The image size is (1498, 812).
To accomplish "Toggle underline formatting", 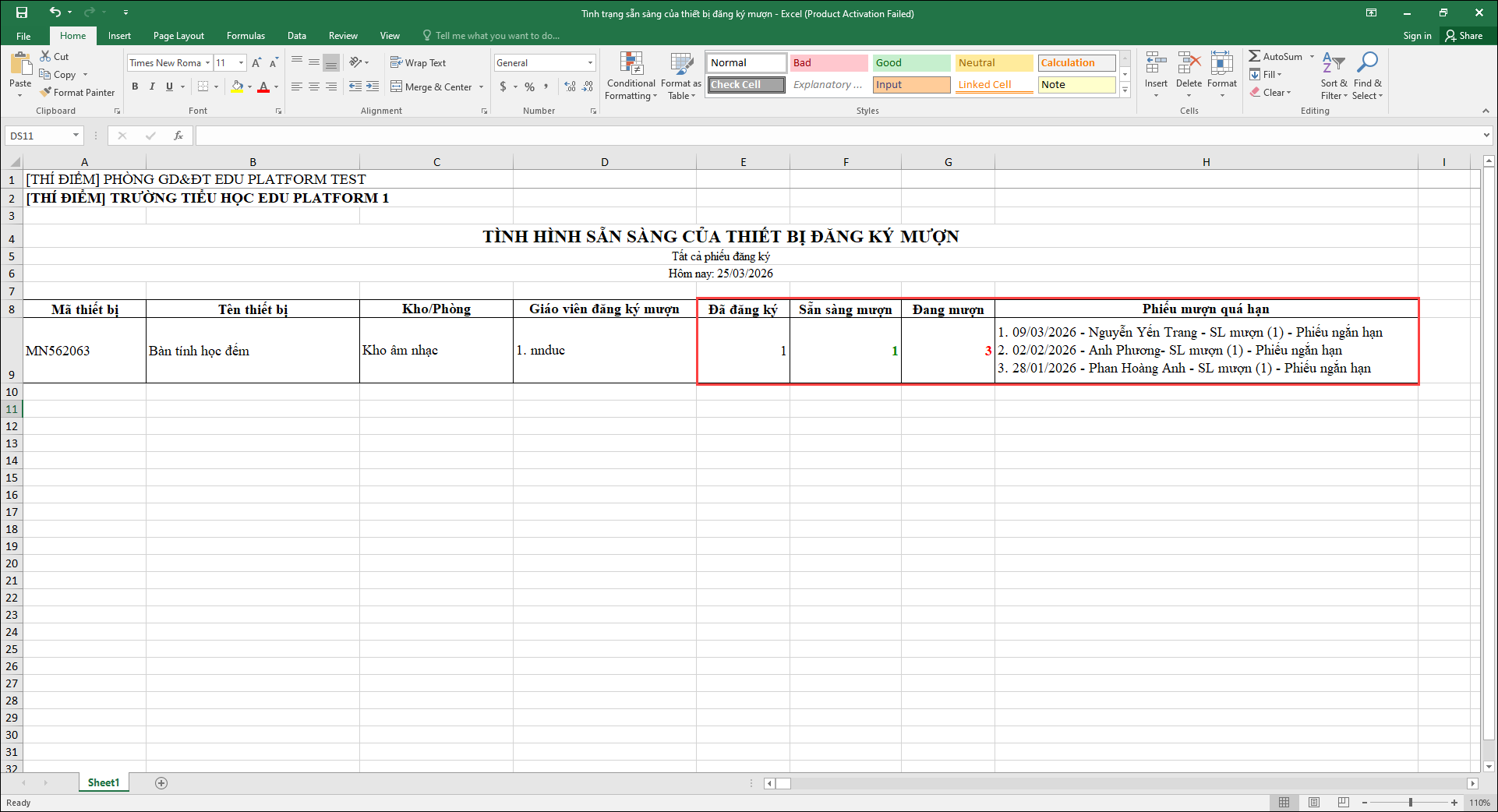I will click(169, 86).
